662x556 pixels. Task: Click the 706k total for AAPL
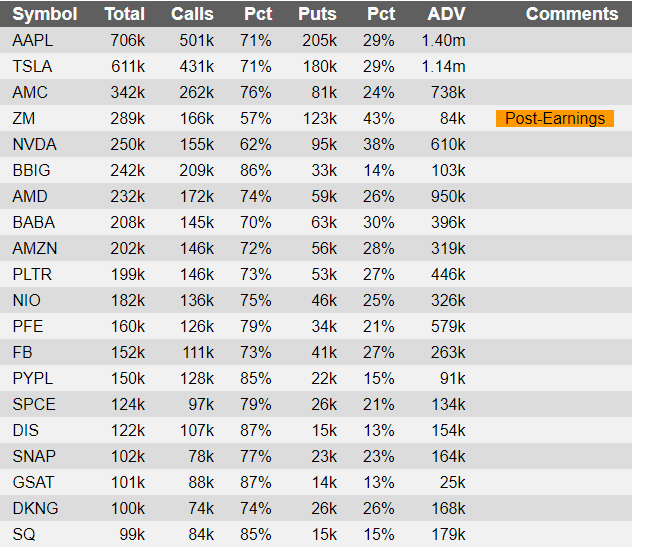pos(128,41)
